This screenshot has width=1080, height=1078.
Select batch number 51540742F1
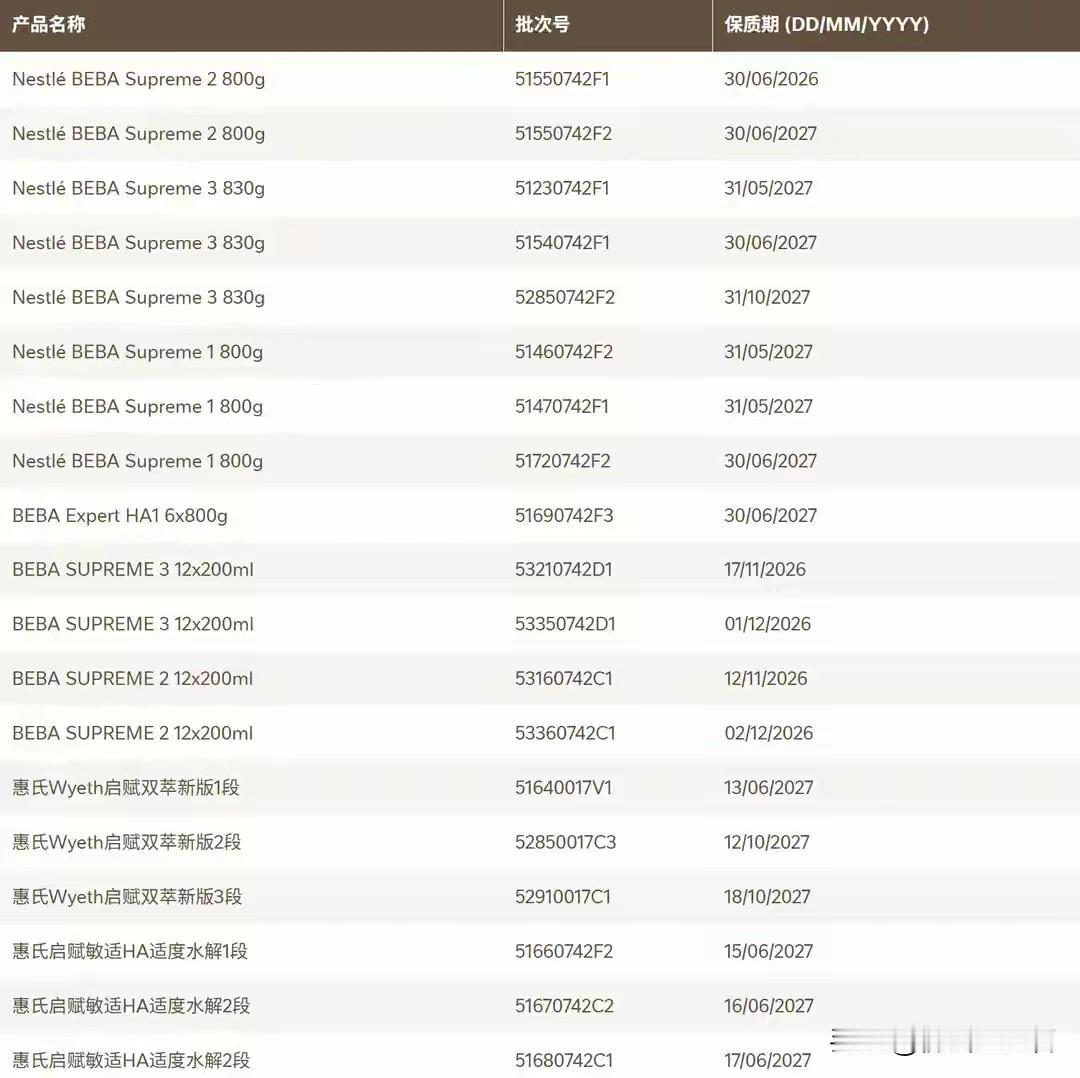(562, 242)
